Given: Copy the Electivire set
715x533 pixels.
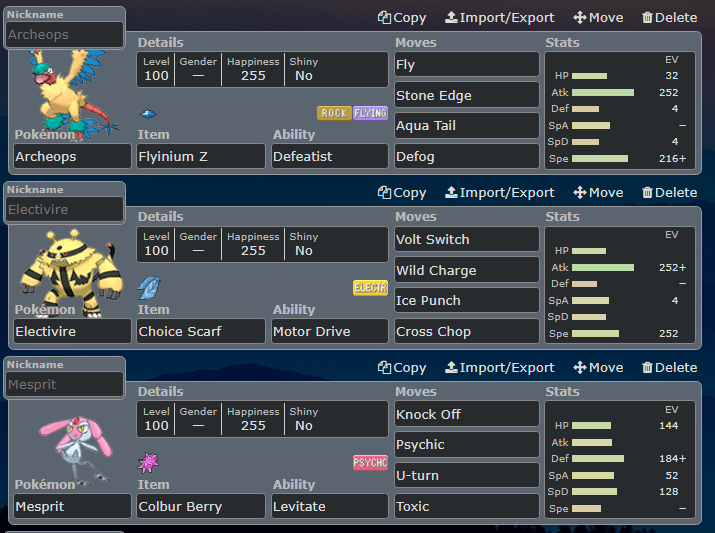Looking at the screenshot, I should click(x=402, y=192).
